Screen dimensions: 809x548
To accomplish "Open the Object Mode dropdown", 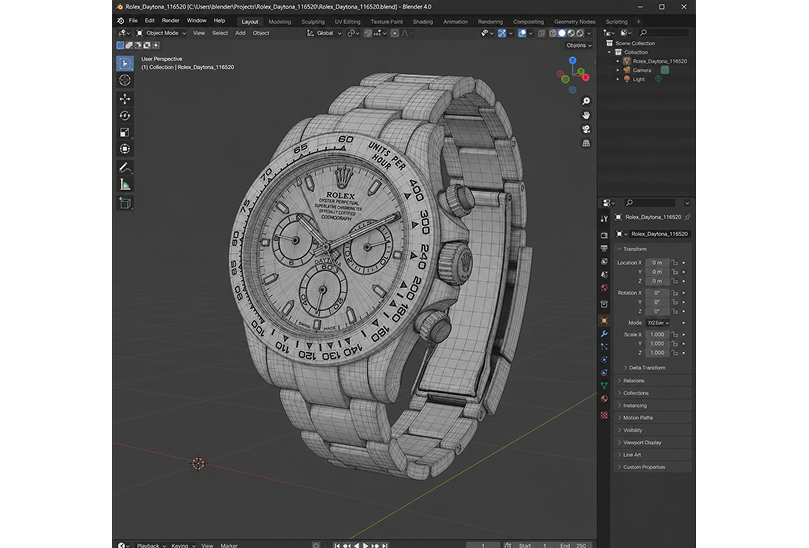I will coord(161,33).
